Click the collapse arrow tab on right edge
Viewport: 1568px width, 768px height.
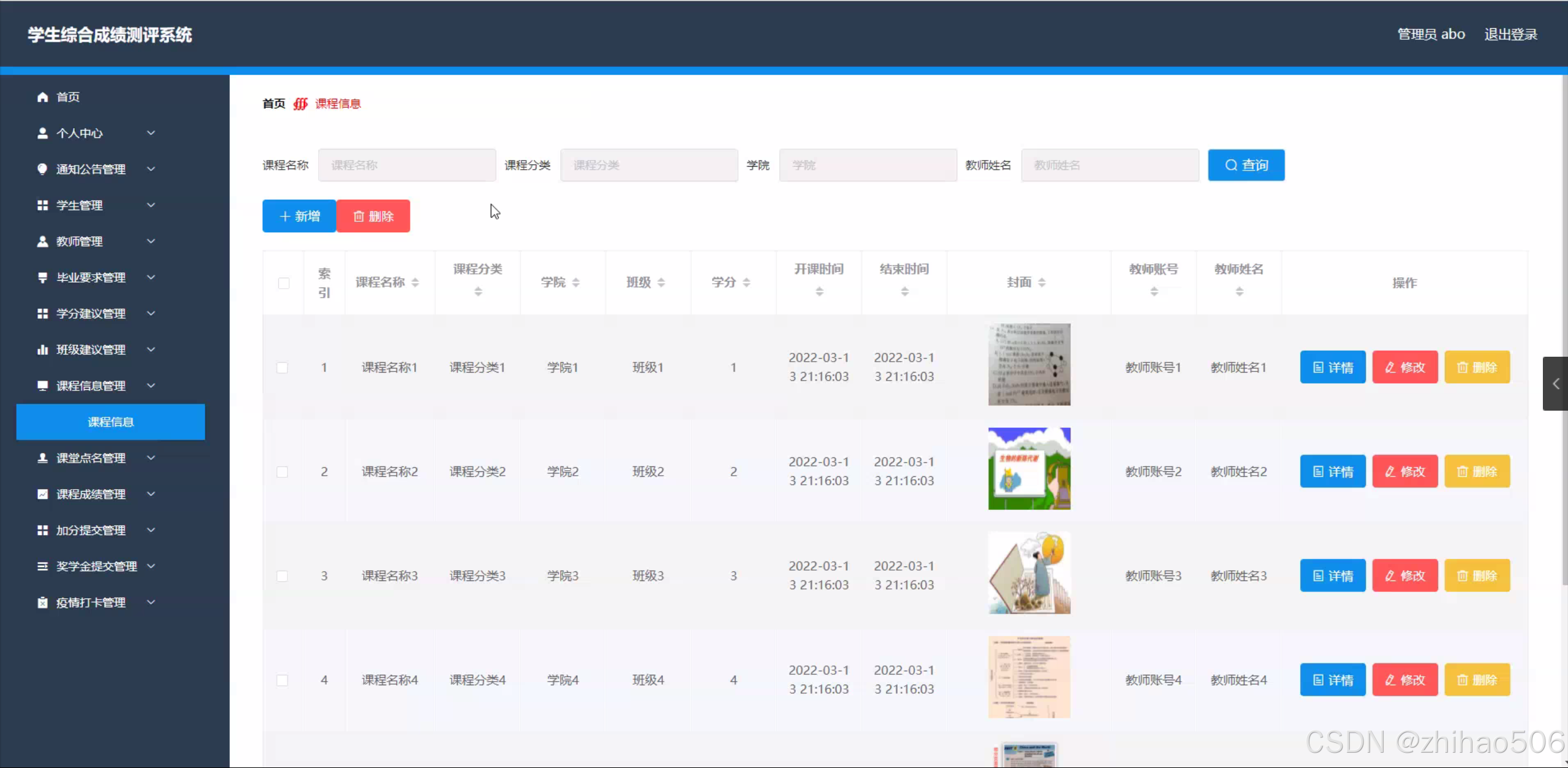pyautogui.click(x=1555, y=384)
